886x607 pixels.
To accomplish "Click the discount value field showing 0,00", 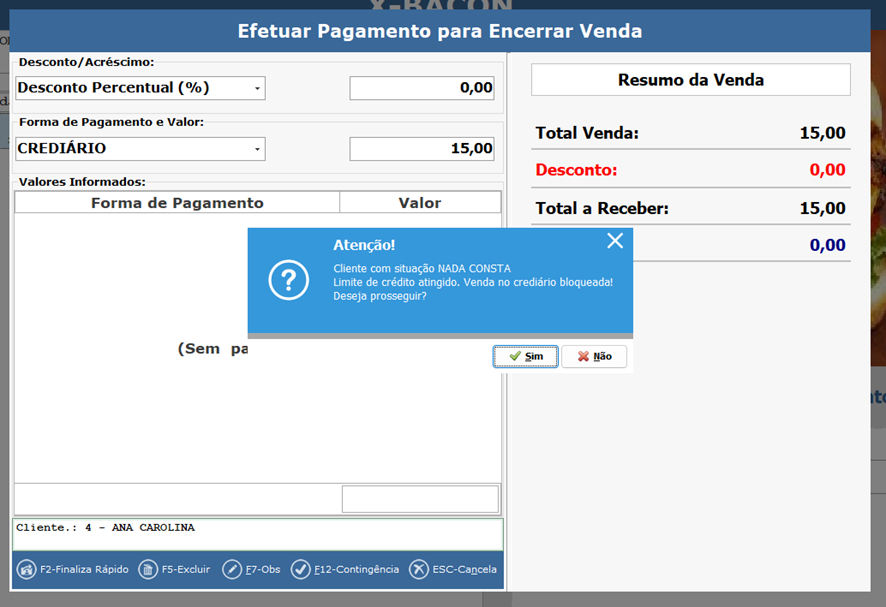I will pyautogui.click(x=421, y=88).
